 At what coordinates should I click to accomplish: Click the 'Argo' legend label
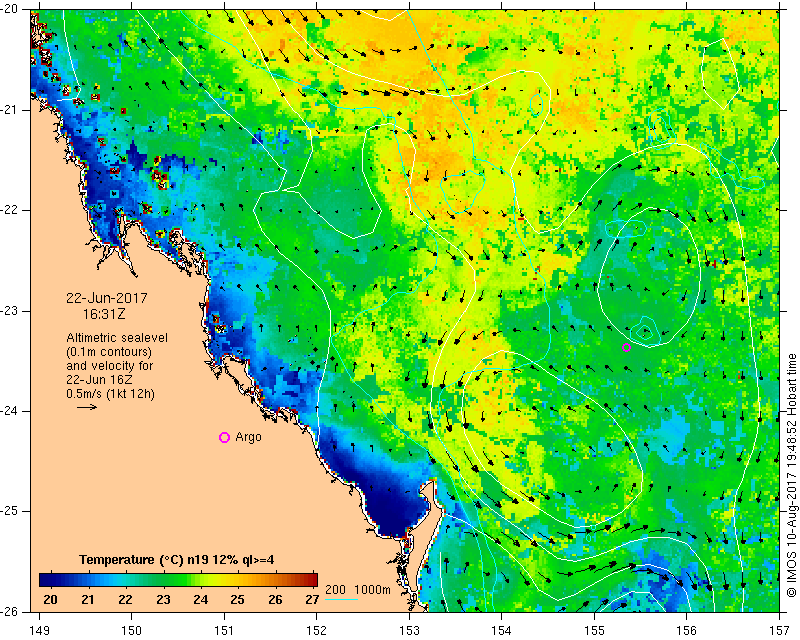248,437
